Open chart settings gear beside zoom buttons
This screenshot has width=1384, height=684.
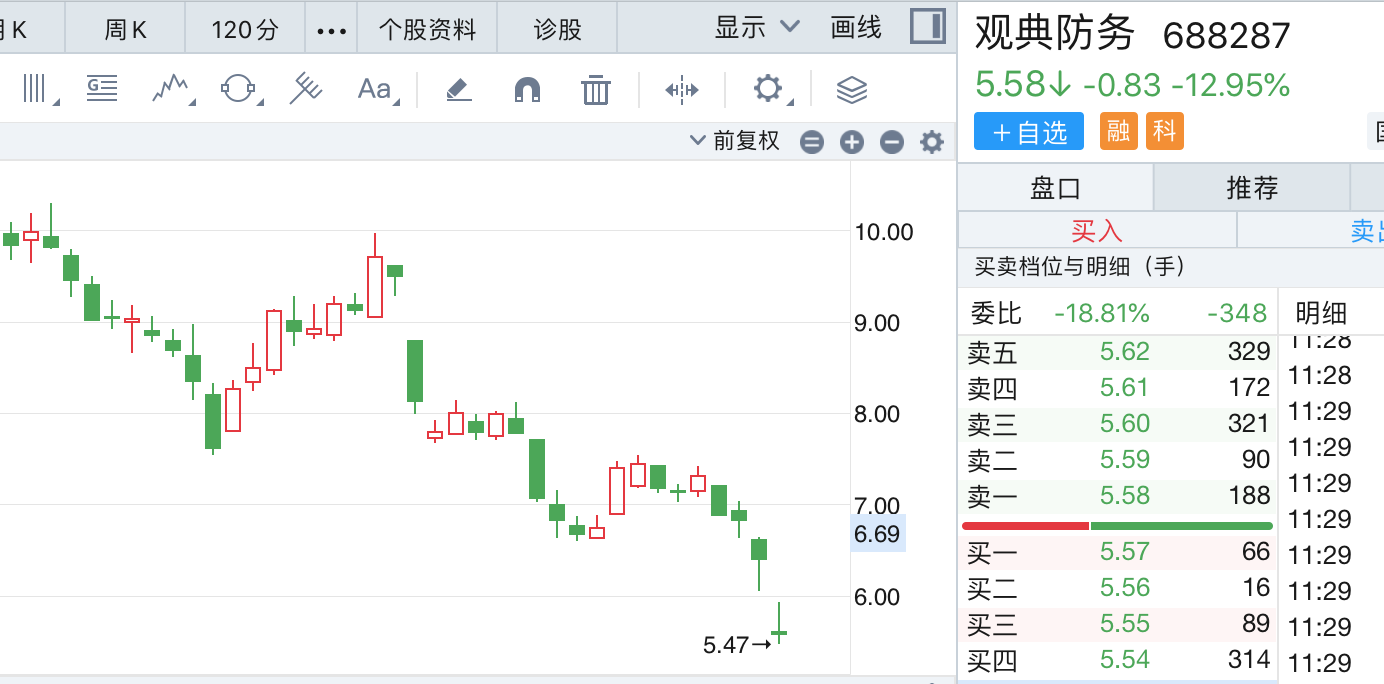point(931,142)
